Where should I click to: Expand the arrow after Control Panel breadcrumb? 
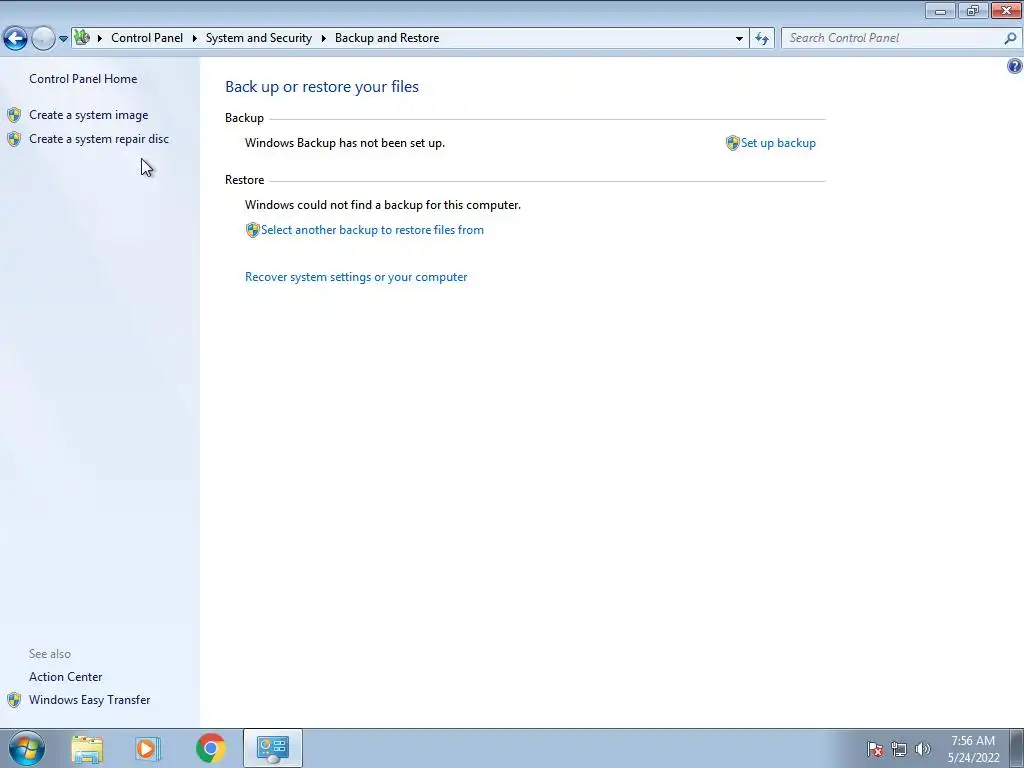195,38
